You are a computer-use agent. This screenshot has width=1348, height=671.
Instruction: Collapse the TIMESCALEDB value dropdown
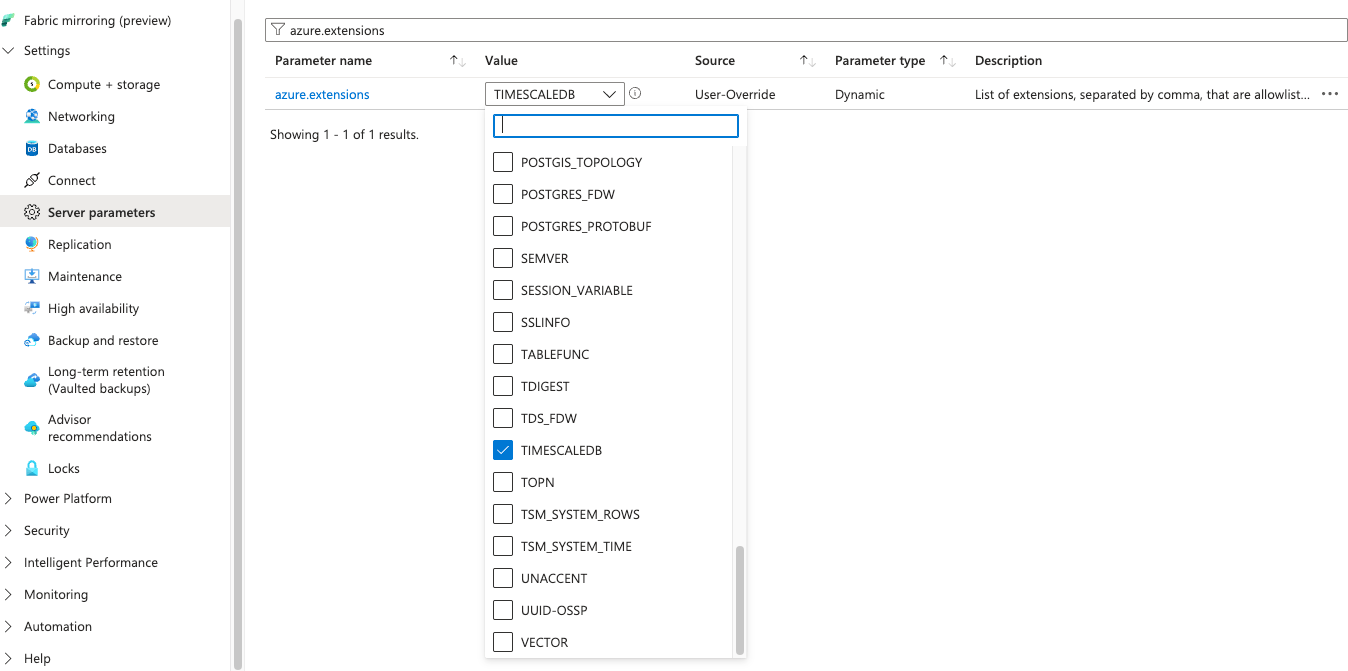[609, 95]
